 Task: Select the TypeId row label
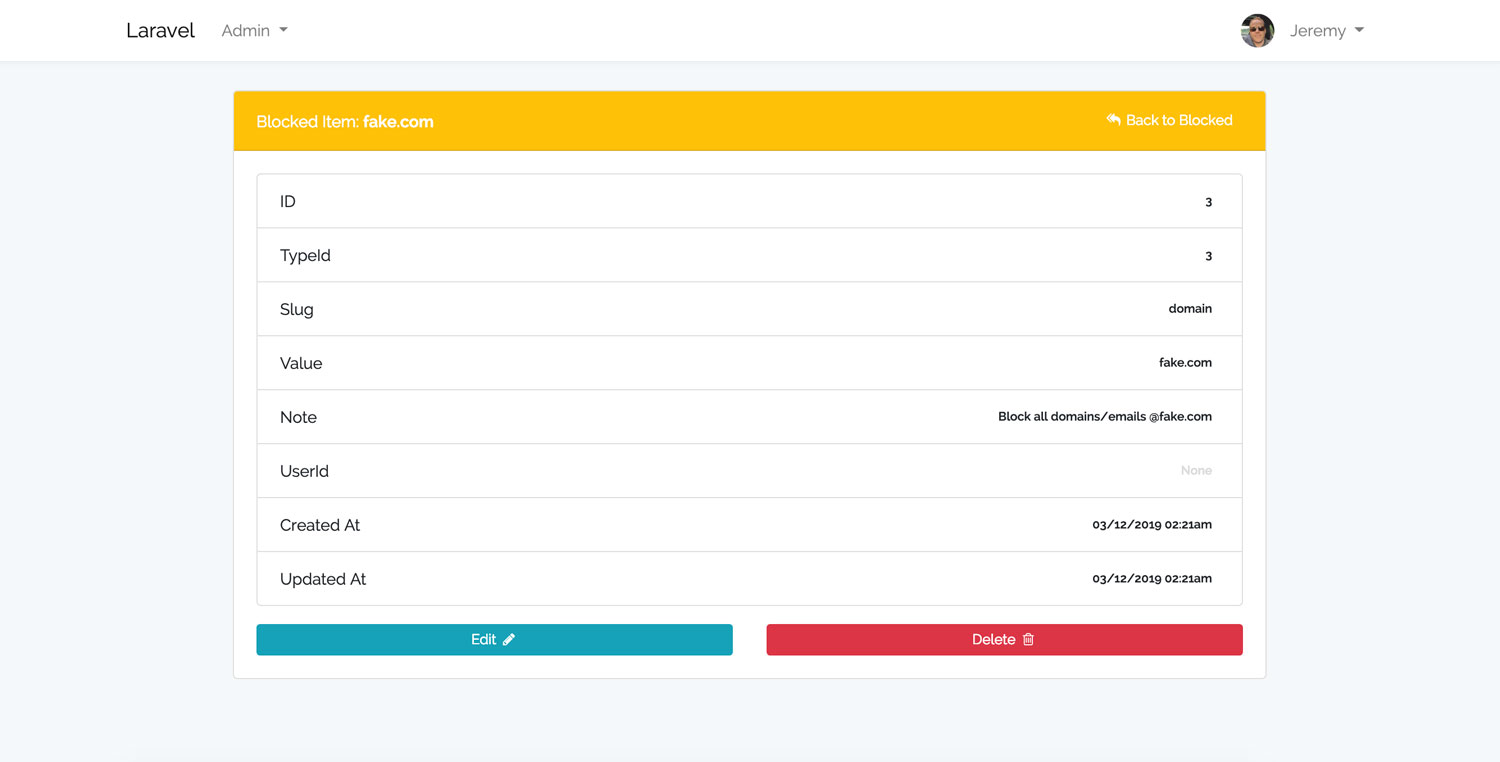click(305, 255)
